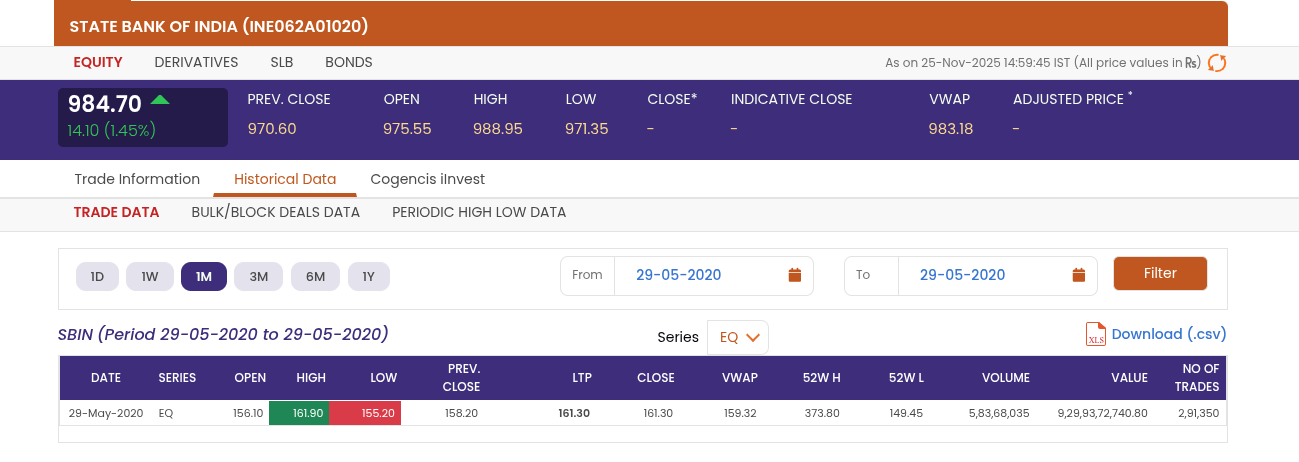Click the green price up arrow

pos(160,100)
